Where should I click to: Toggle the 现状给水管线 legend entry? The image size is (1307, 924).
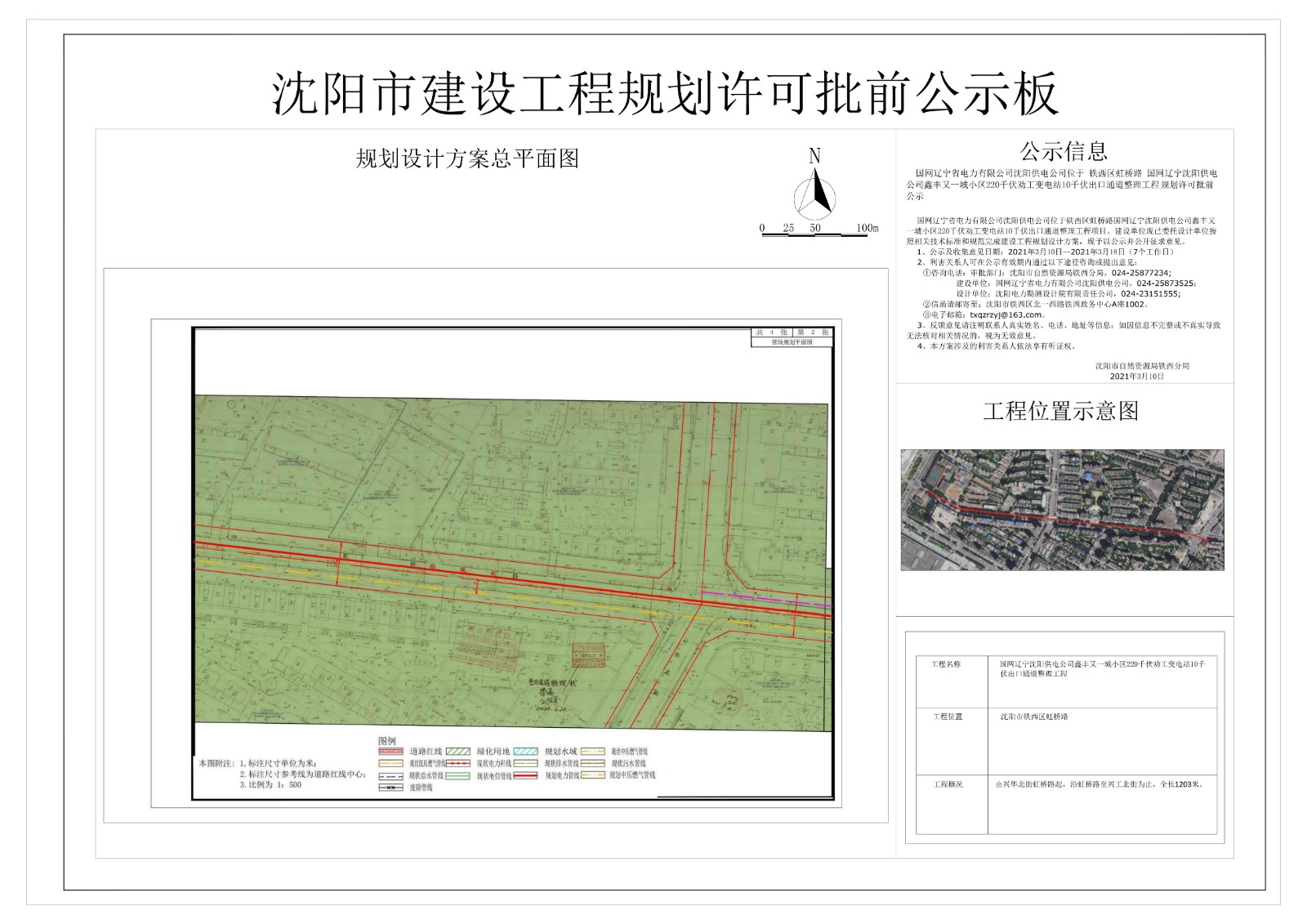coord(390,774)
